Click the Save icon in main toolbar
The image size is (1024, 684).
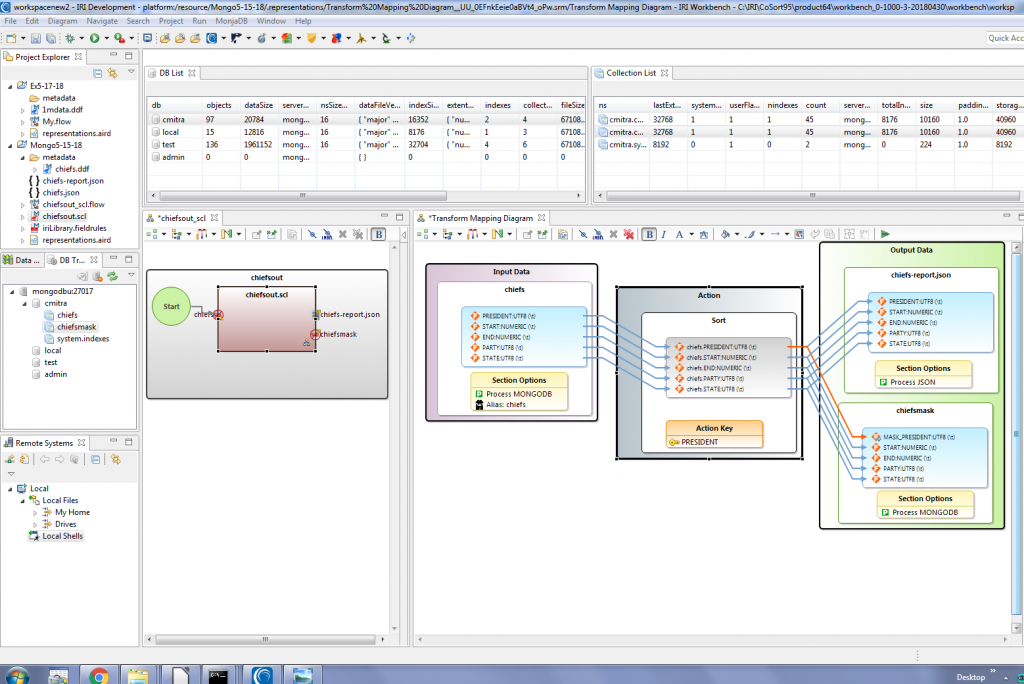36,39
